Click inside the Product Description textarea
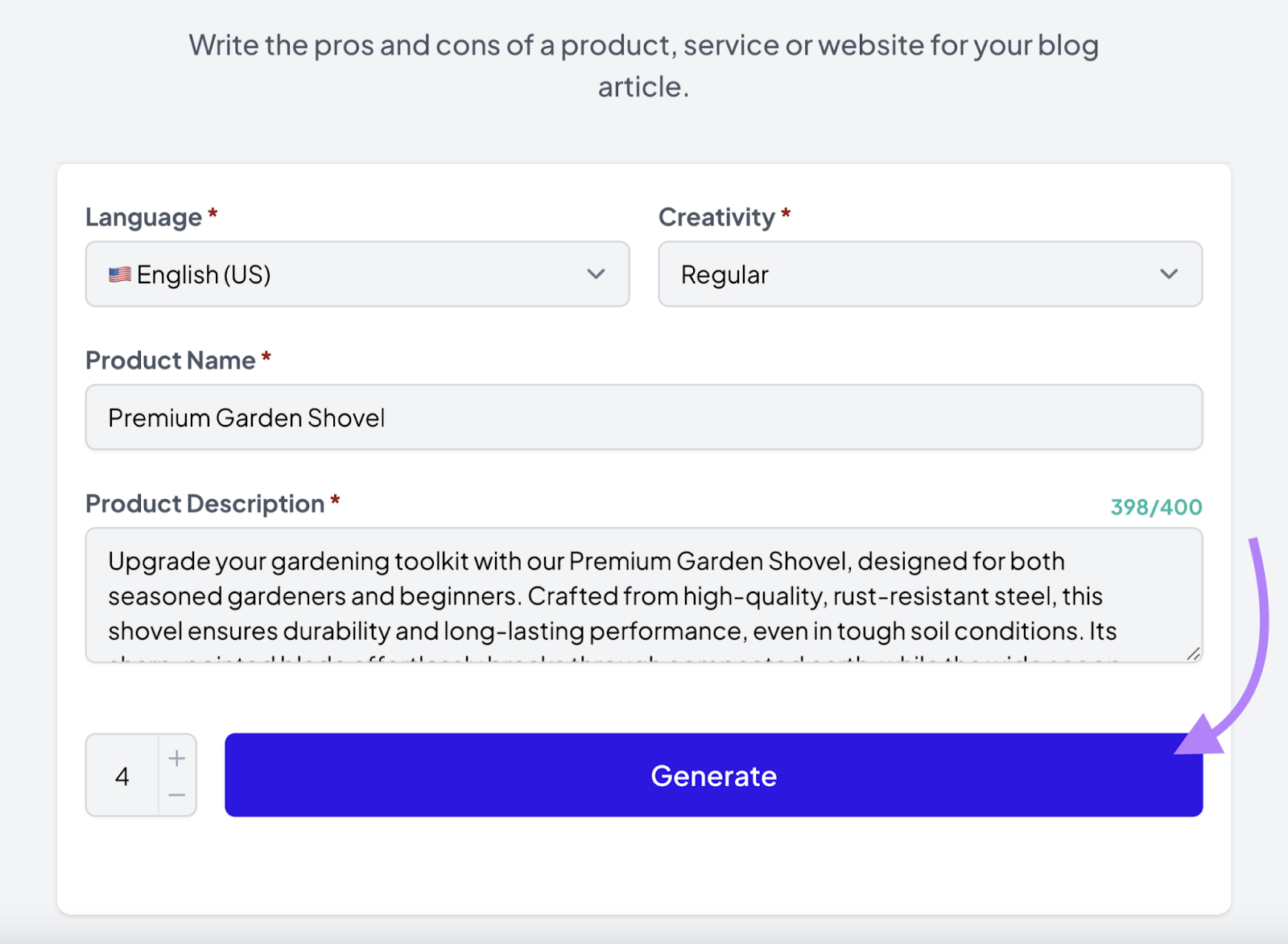The height and width of the screenshot is (944, 1288). tap(642, 596)
